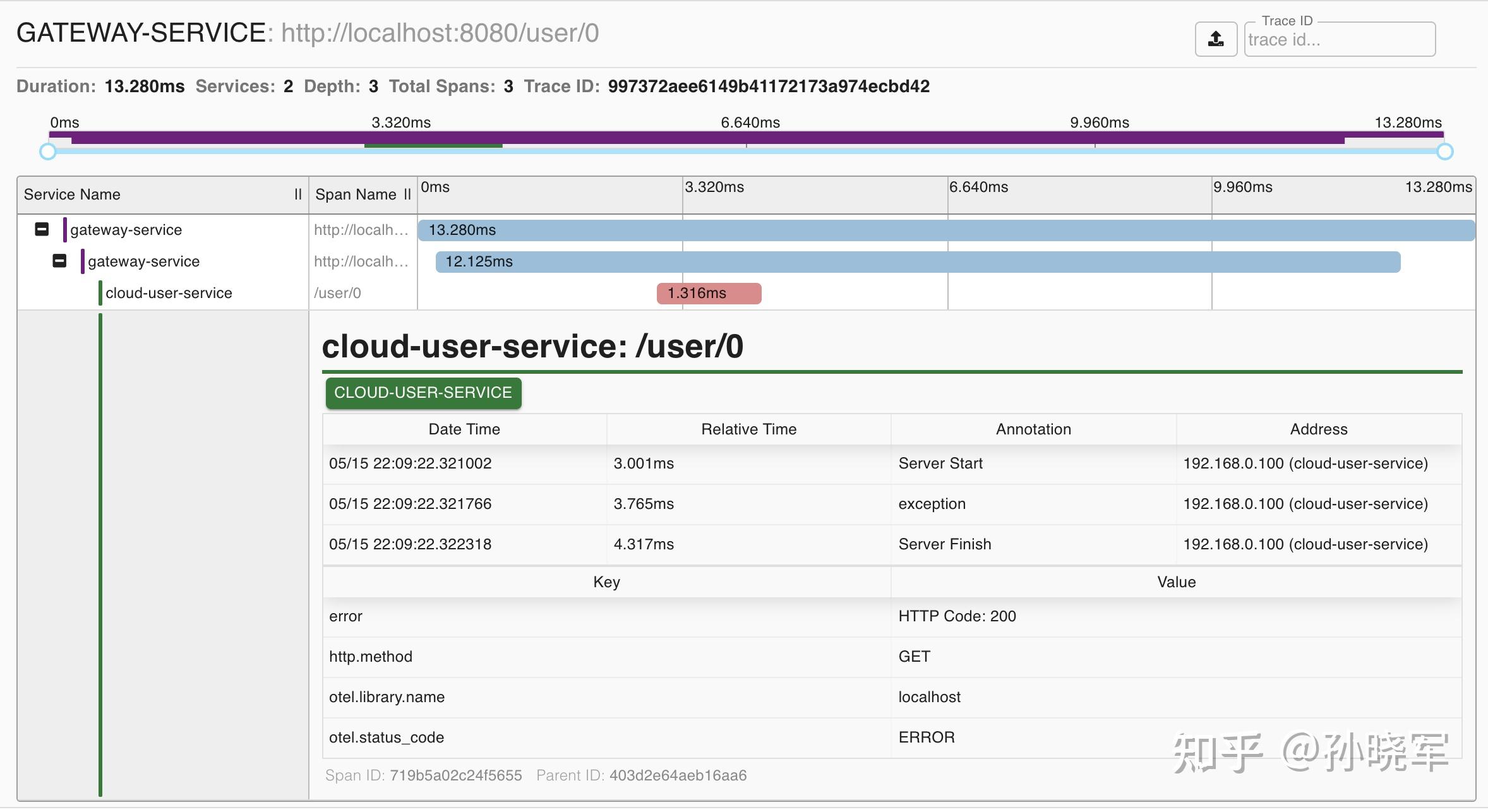Click the green mini-map span segment

[433, 145]
